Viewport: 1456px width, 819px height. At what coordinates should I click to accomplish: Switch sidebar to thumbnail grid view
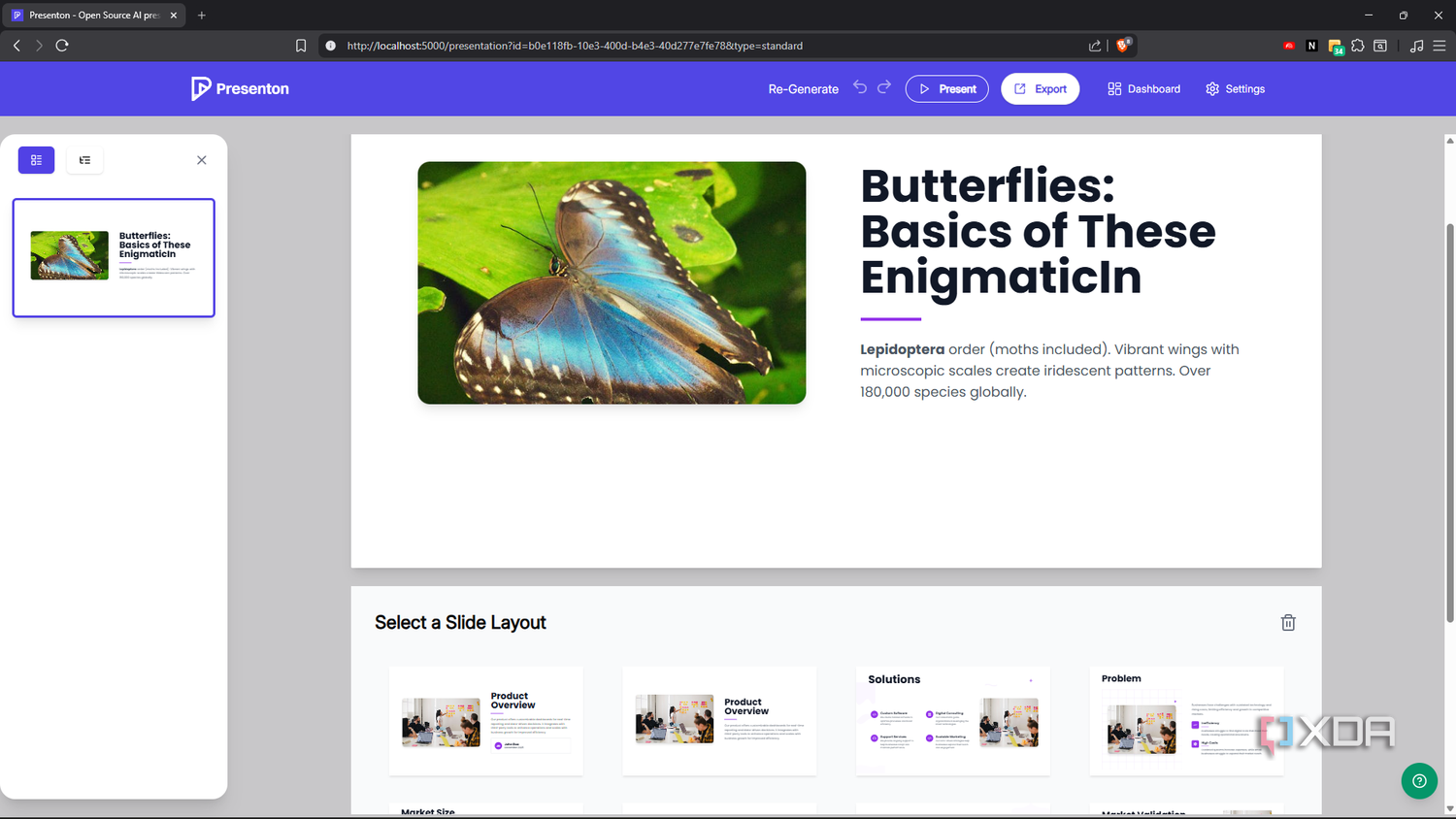36,160
